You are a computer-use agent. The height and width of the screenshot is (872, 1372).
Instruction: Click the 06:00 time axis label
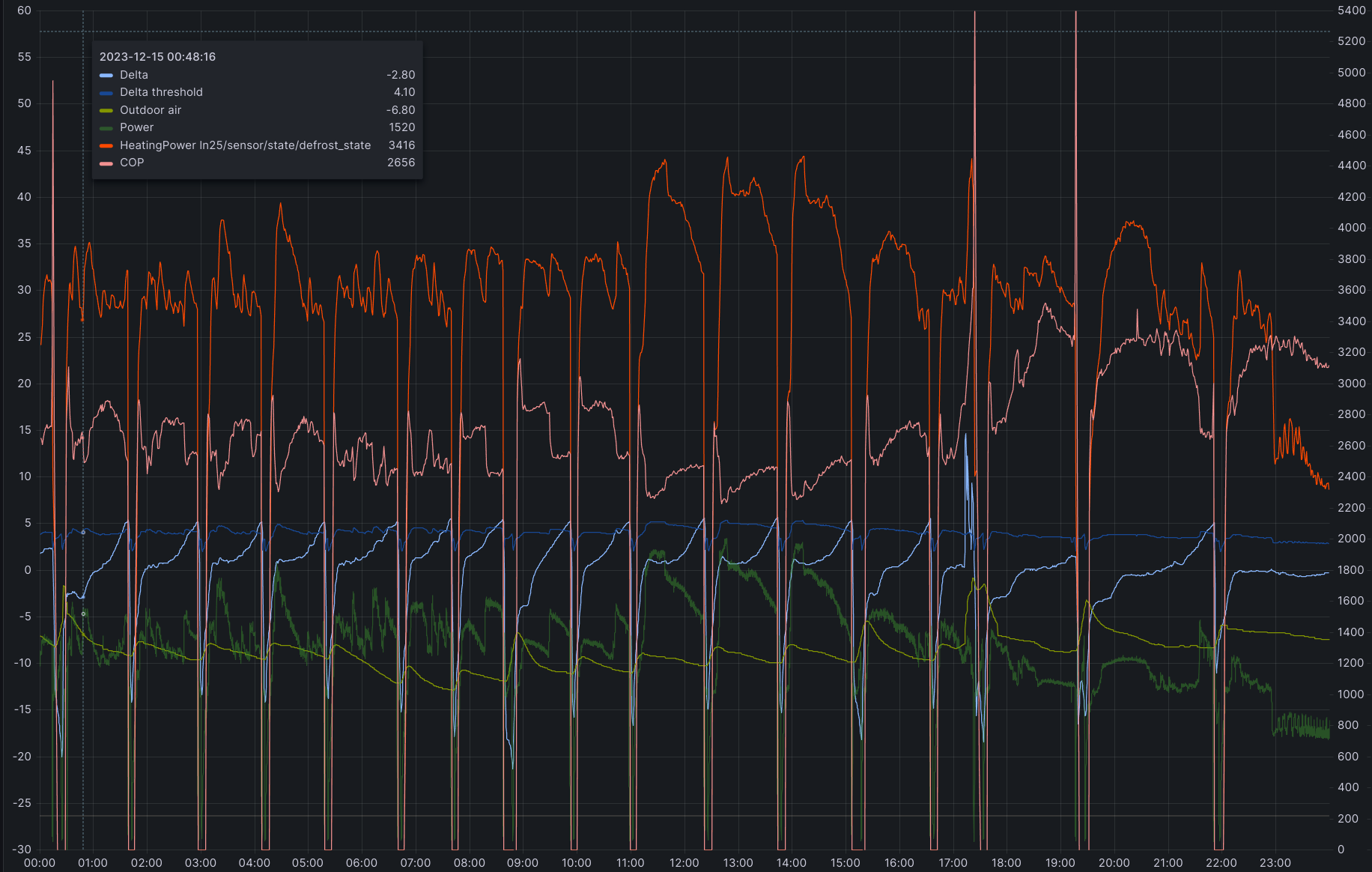click(x=362, y=863)
